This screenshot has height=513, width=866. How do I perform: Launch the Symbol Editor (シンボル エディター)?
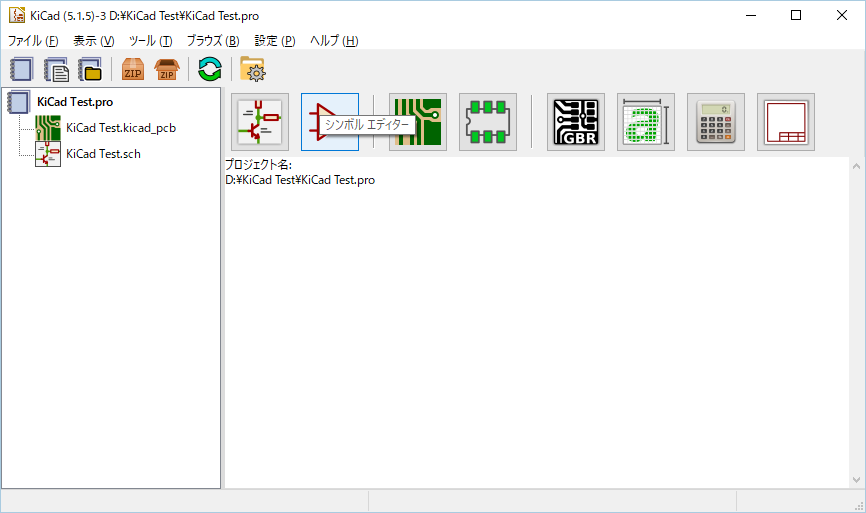click(x=330, y=122)
